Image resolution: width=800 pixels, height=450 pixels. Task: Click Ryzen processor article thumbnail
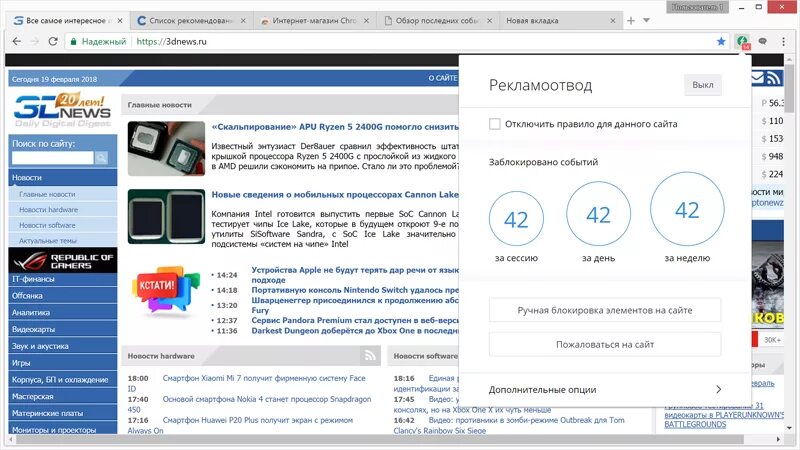pyautogui.click(x=166, y=148)
